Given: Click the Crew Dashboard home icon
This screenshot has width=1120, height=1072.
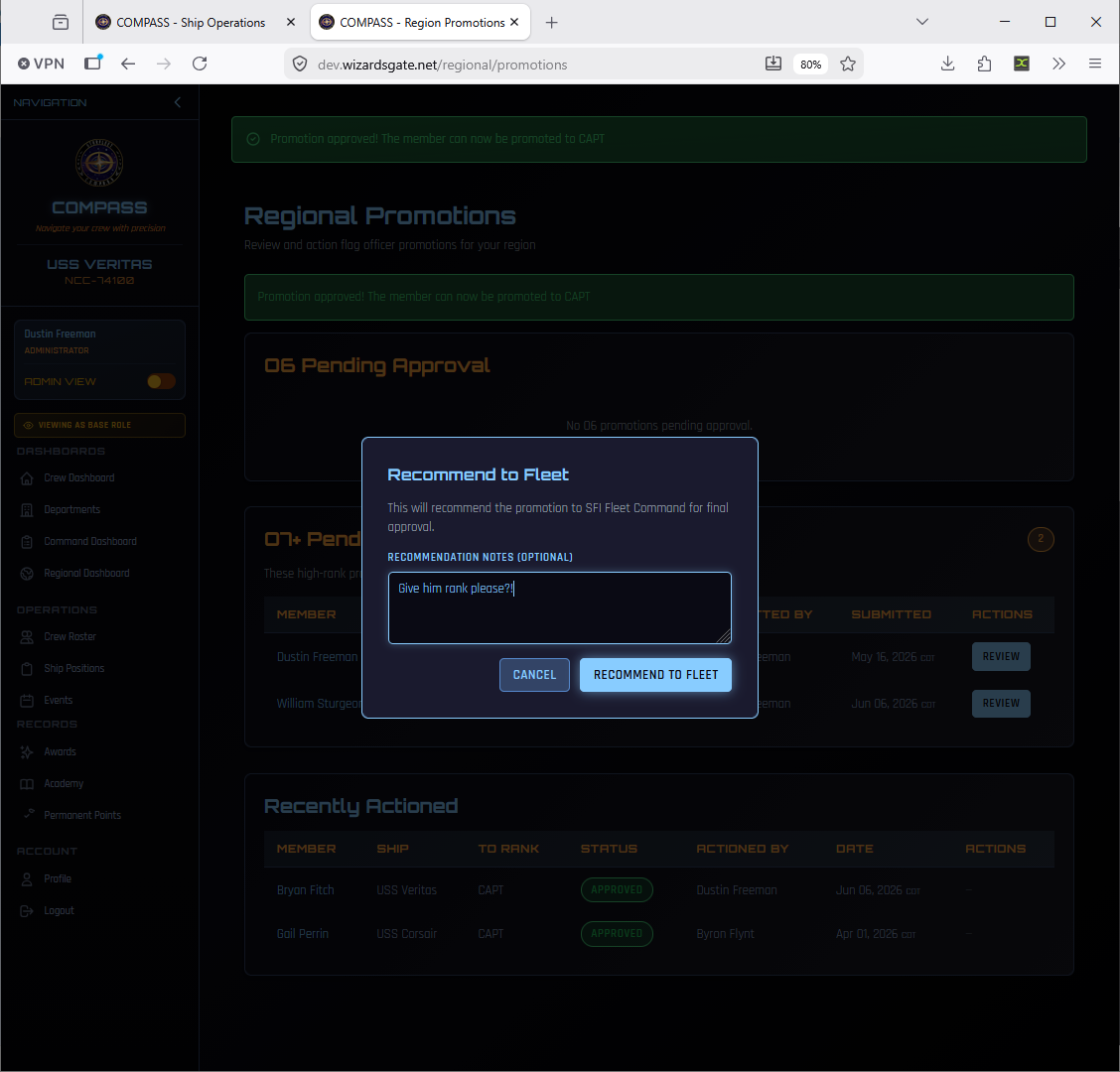Looking at the screenshot, I should pos(27,478).
